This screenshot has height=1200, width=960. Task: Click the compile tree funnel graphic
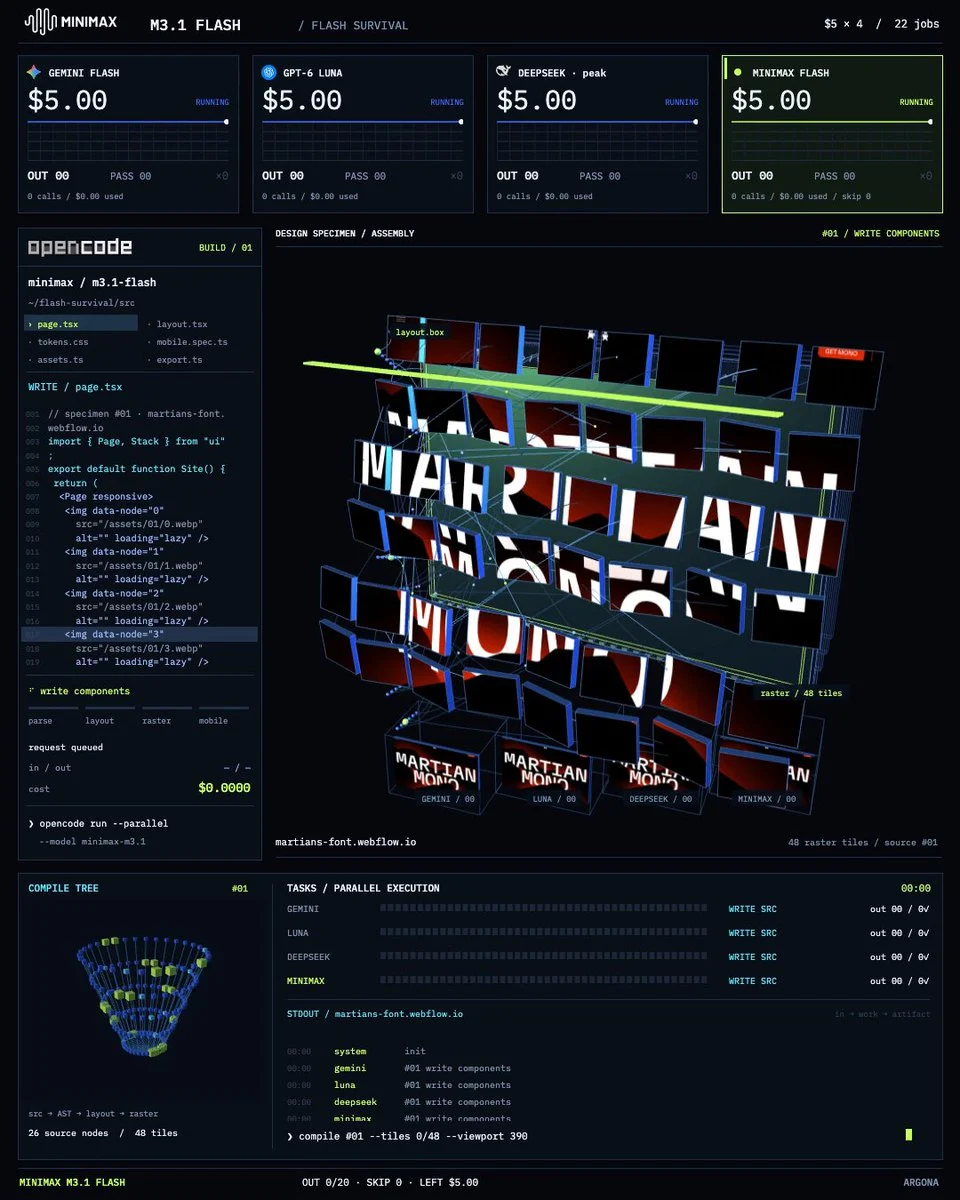pyautogui.click(x=144, y=995)
